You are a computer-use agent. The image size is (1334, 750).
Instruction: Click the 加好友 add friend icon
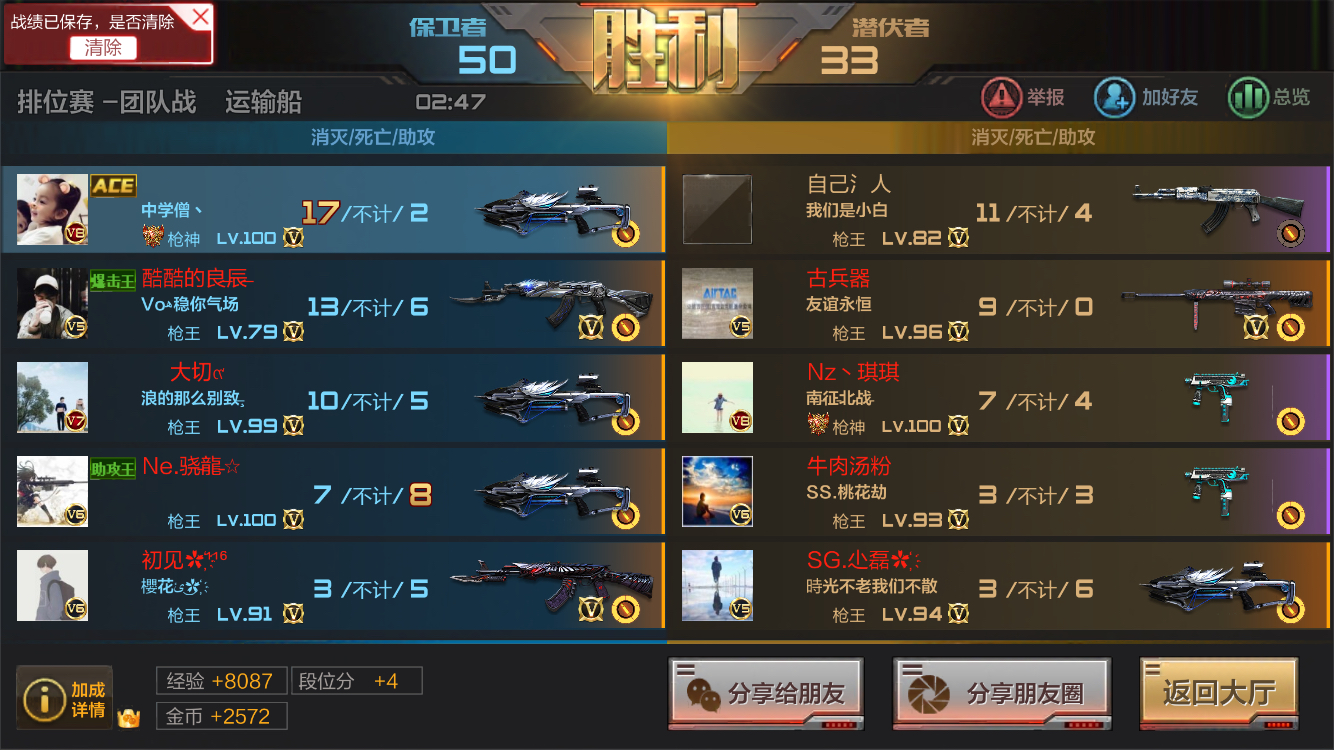1114,97
